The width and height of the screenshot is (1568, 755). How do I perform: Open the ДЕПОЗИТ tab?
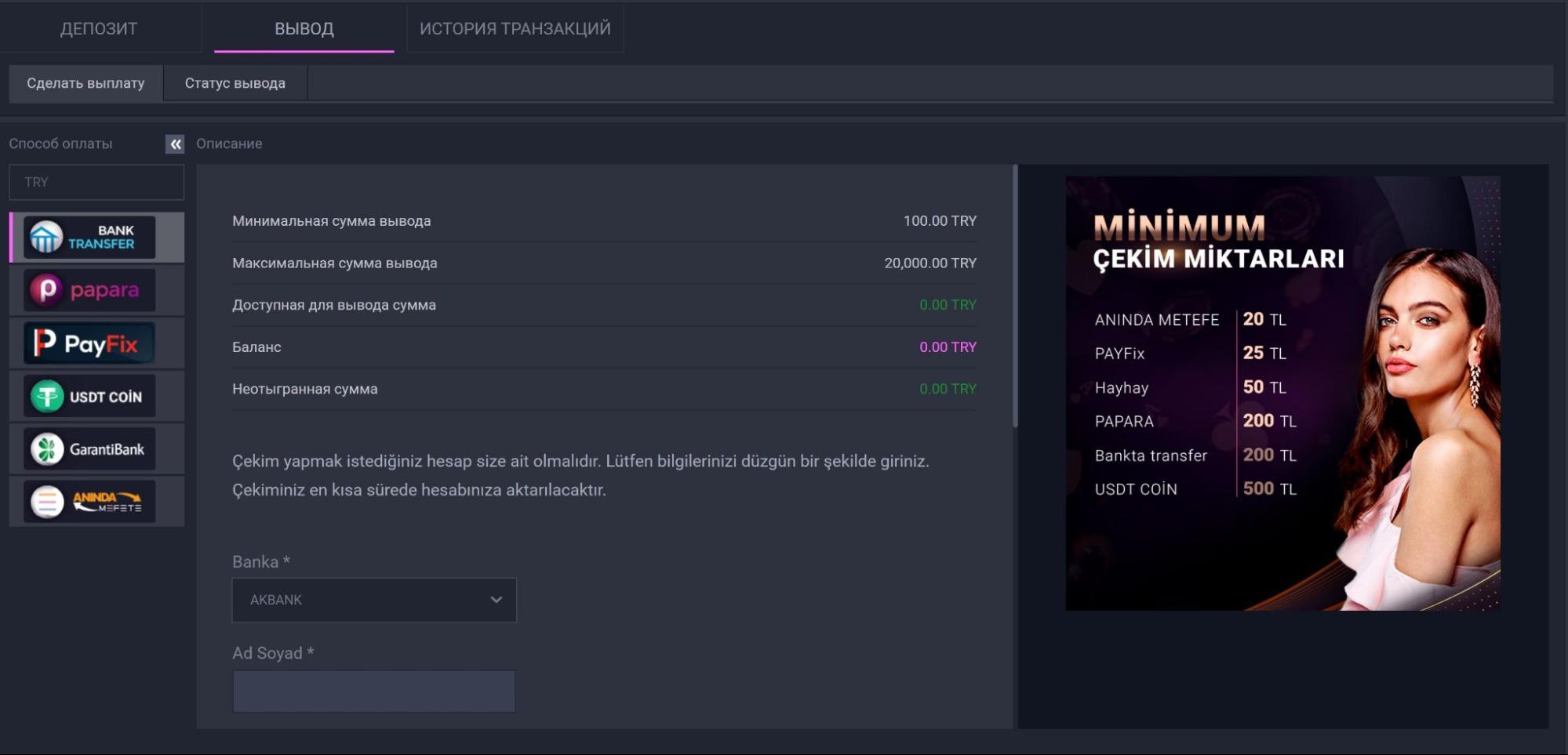click(x=99, y=28)
